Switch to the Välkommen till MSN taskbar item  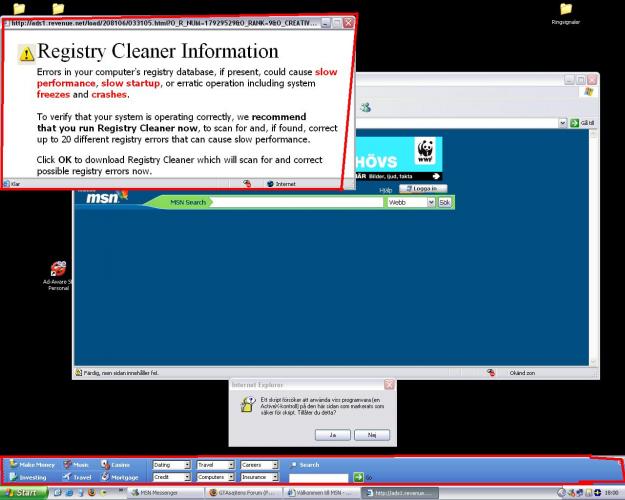coord(322,493)
